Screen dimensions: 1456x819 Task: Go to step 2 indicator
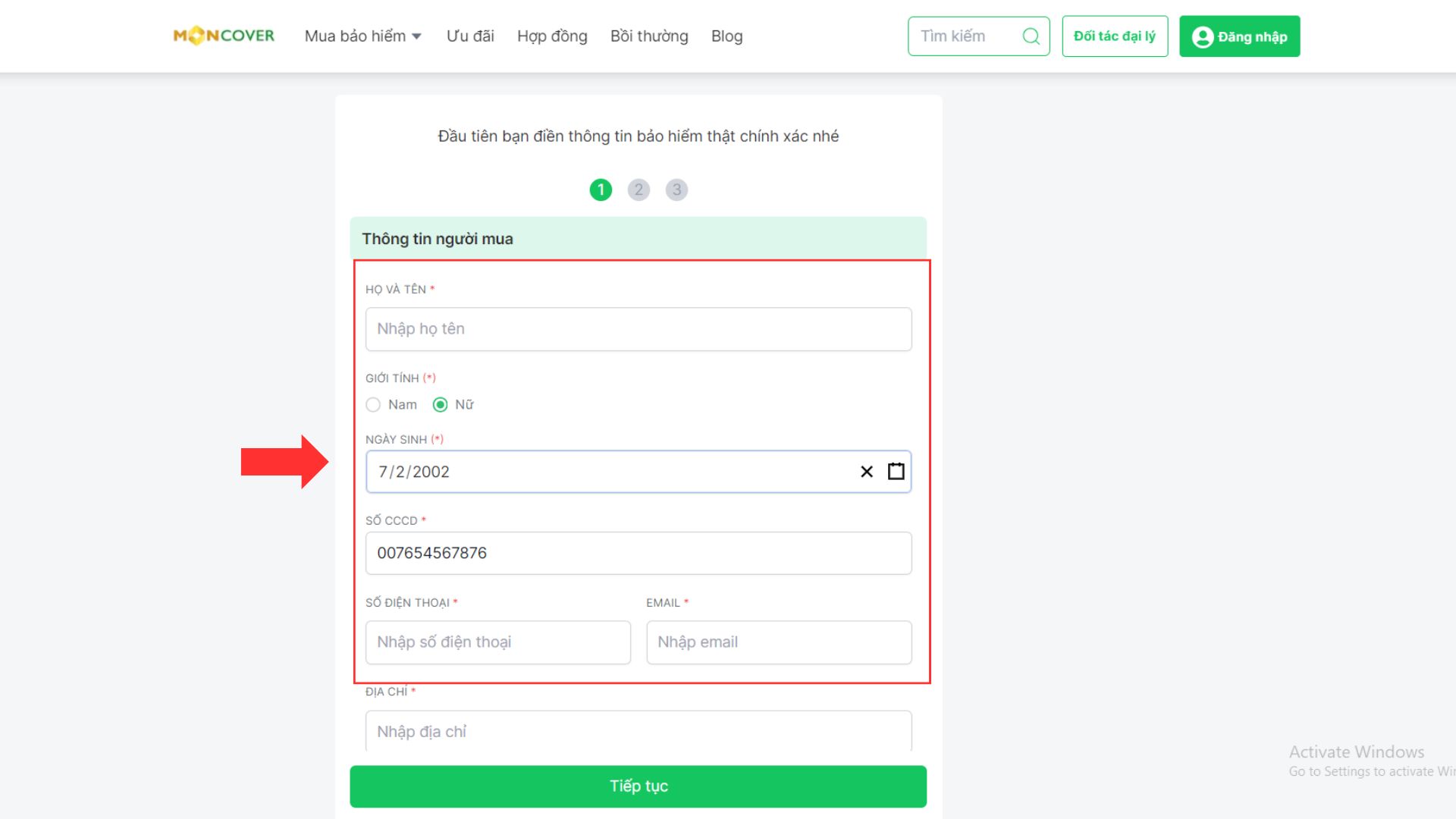(x=639, y=190)
